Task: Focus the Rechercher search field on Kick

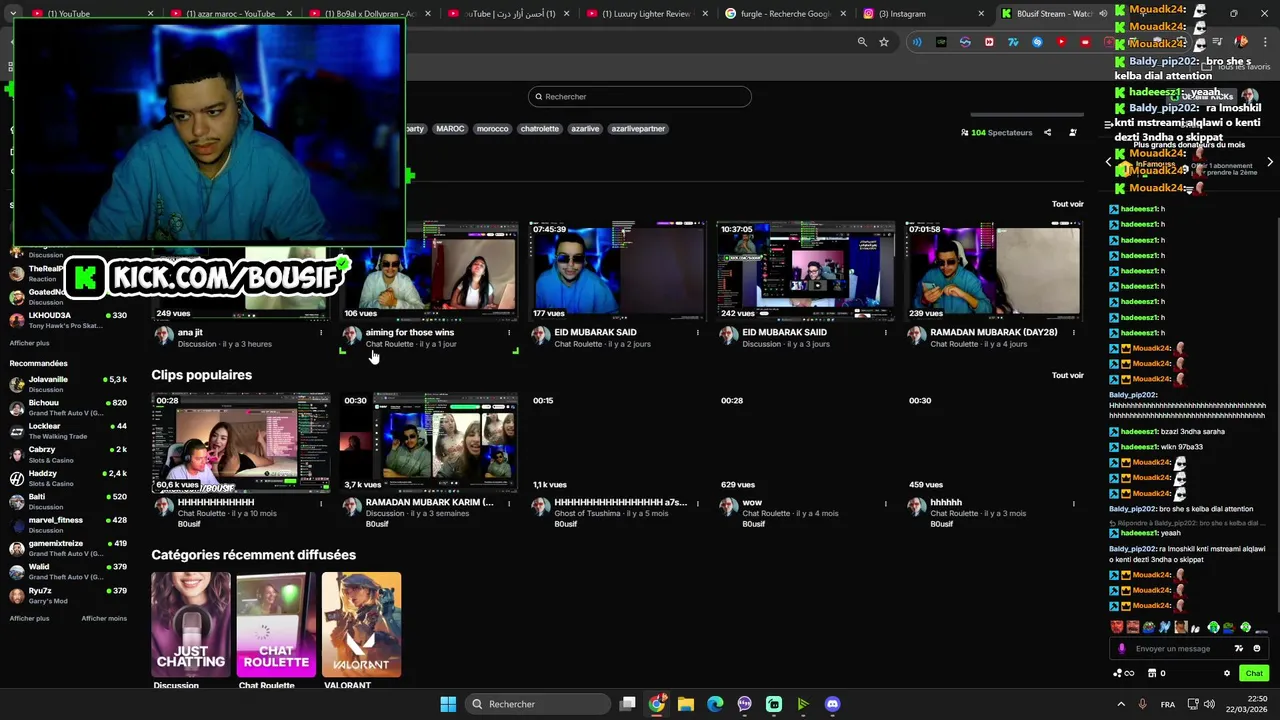Action: pos(640,97)
